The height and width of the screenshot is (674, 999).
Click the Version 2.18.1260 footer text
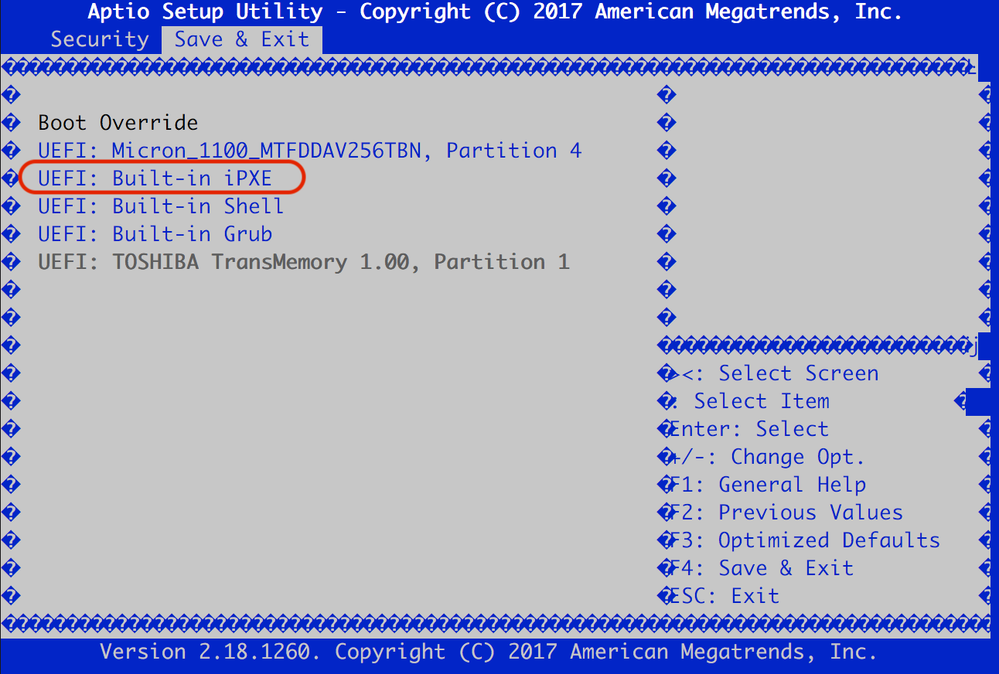[489, 652]
